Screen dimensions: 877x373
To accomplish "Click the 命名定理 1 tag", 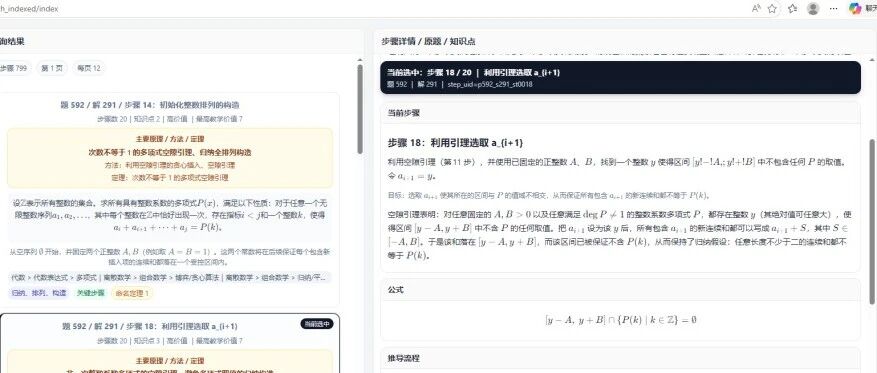I will pos(131,292).
